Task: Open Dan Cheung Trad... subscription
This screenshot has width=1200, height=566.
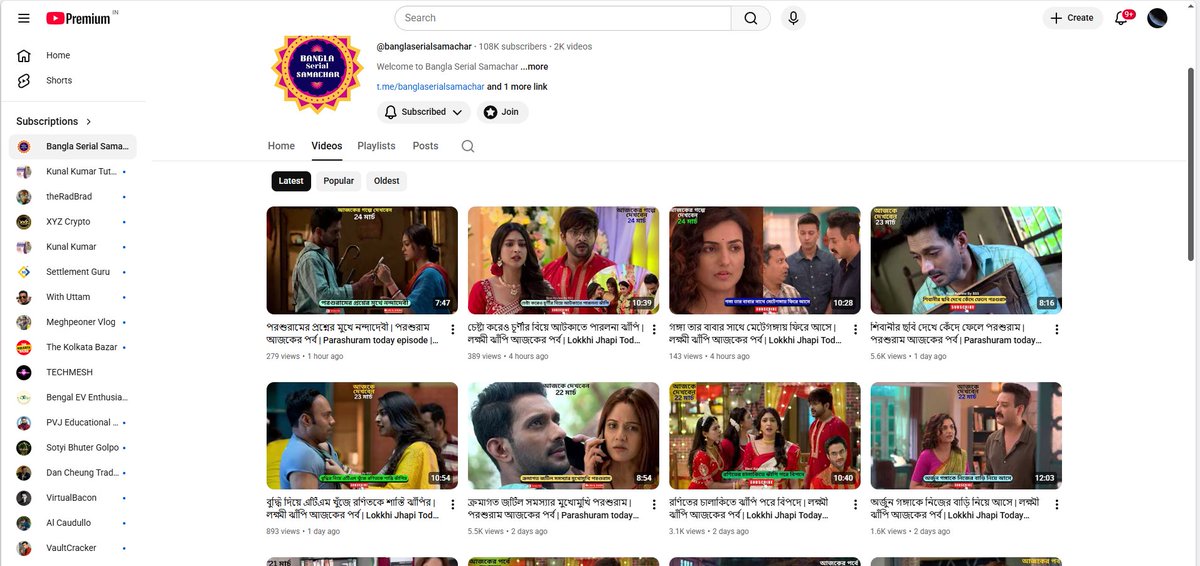Action: (72, 472)
